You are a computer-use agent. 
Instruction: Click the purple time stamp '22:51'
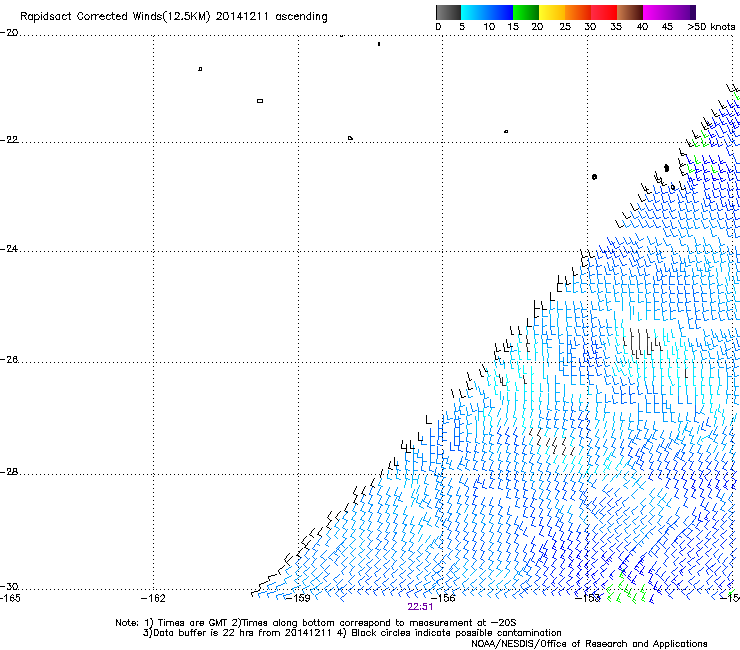[420, 607]
